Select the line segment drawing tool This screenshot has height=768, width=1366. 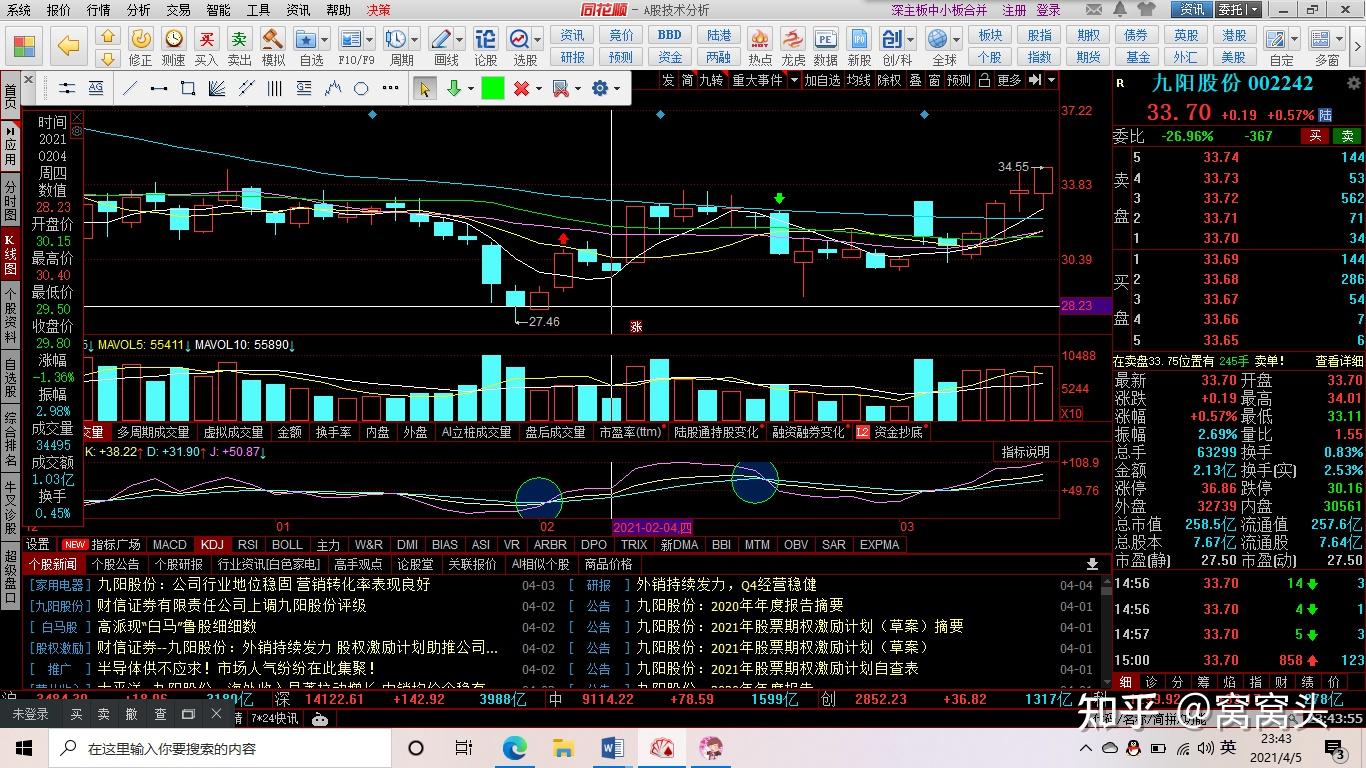pyautogui.click(x=158, y=88)
